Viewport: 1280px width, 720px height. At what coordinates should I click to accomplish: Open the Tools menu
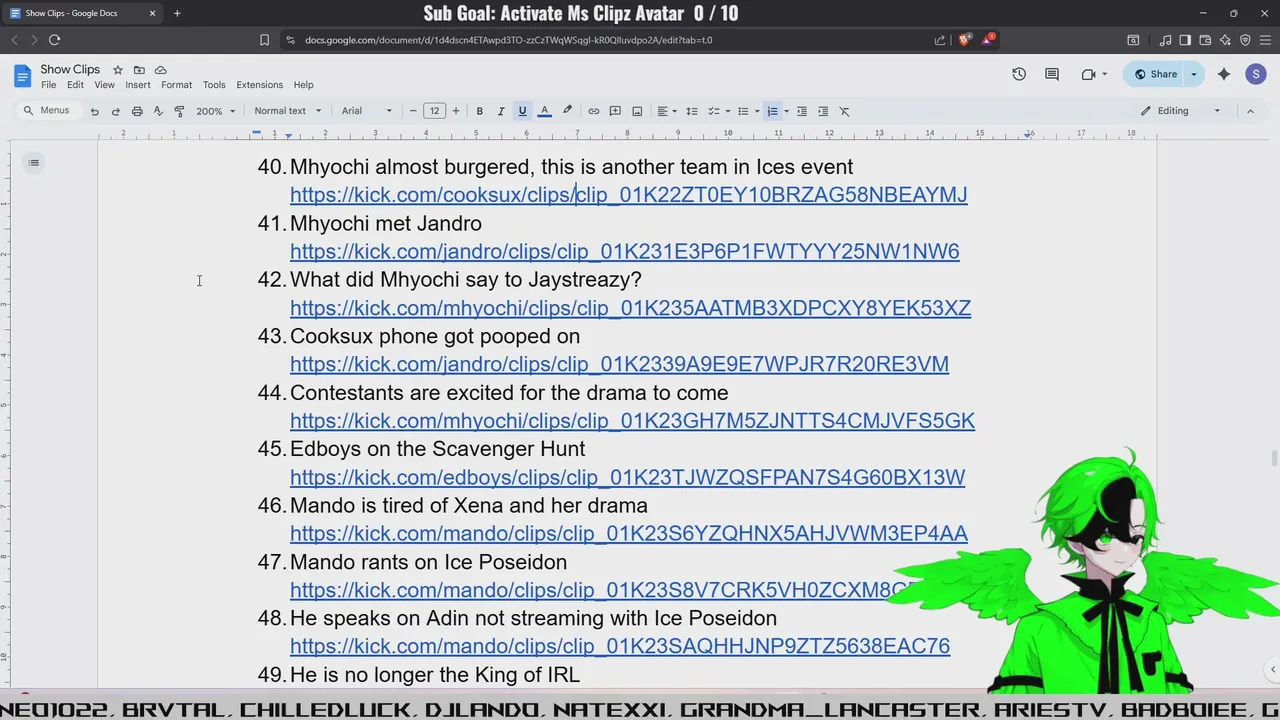(214, 85)
